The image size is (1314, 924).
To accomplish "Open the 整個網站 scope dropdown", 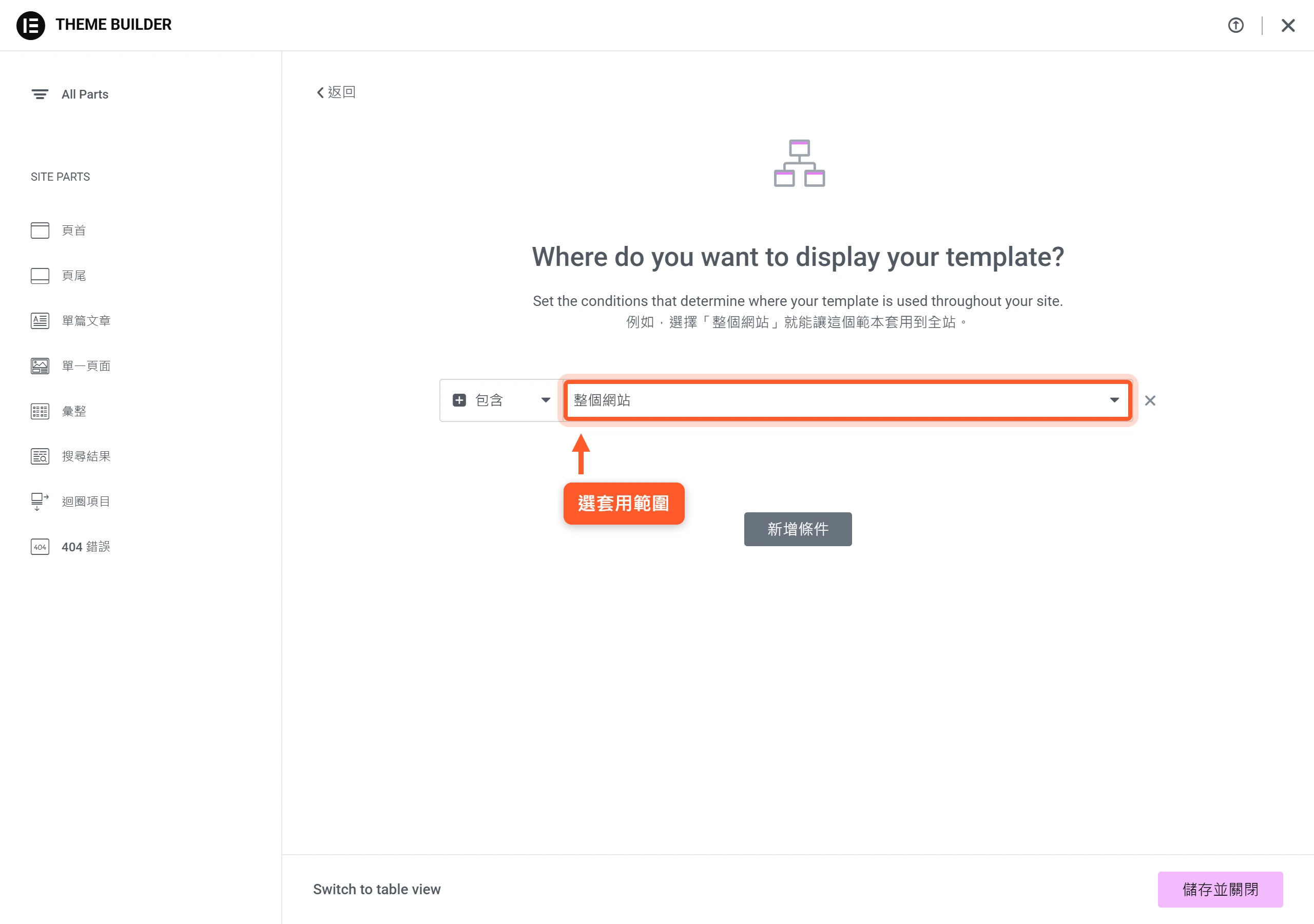I will 847,400.
